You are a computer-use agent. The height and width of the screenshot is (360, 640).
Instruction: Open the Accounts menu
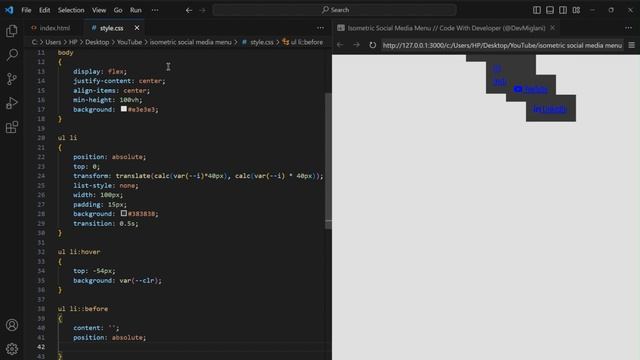click(12, 325)
